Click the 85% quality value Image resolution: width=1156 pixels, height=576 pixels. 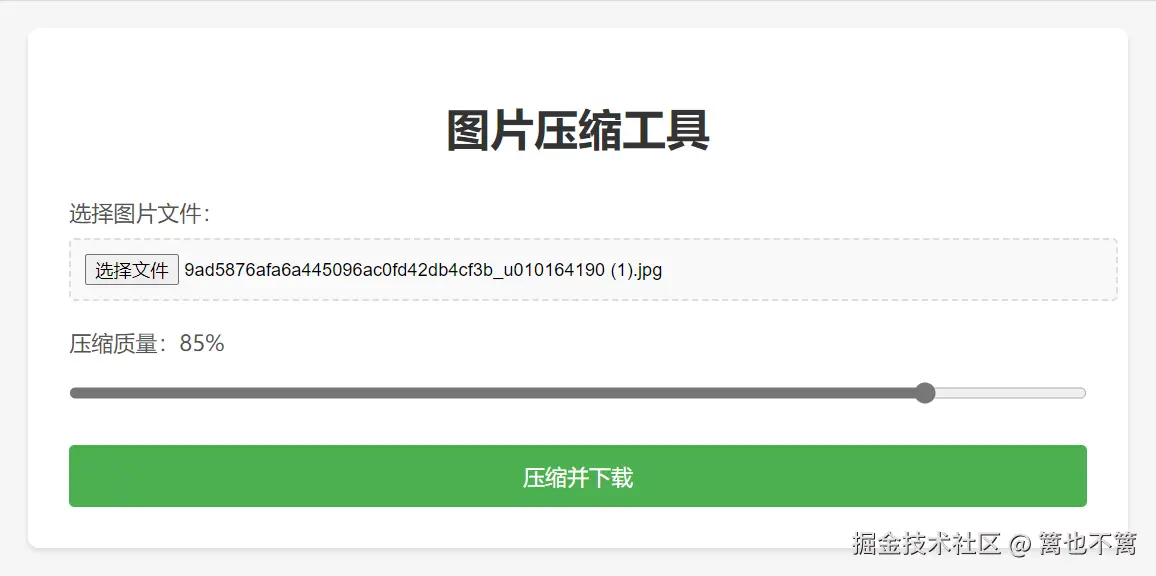tap(202, 343)
